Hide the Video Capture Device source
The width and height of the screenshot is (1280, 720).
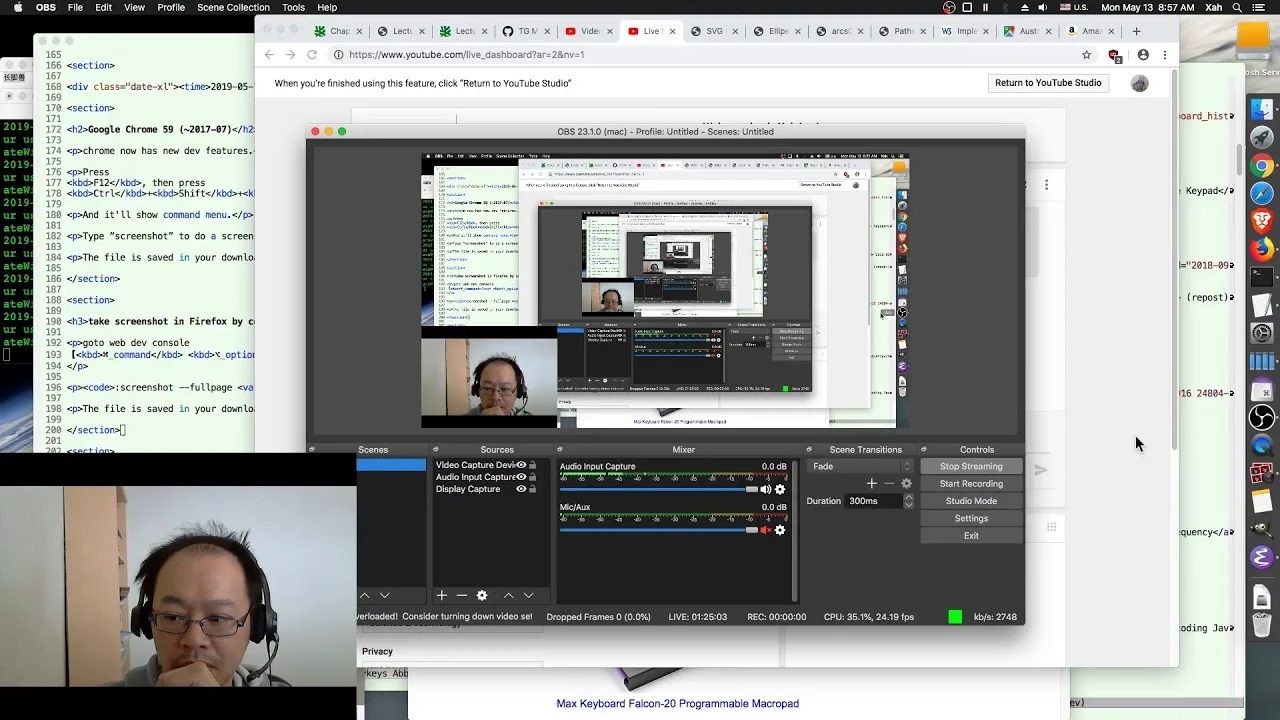click(x=521, y=465)
